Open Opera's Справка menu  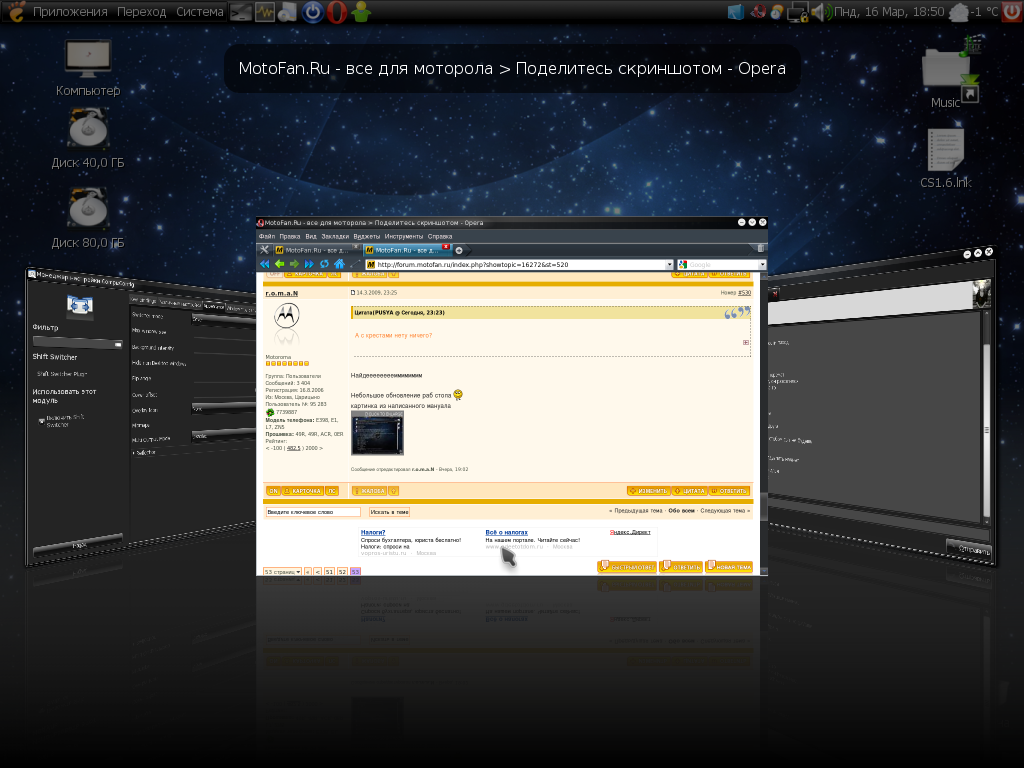point(440,236)
